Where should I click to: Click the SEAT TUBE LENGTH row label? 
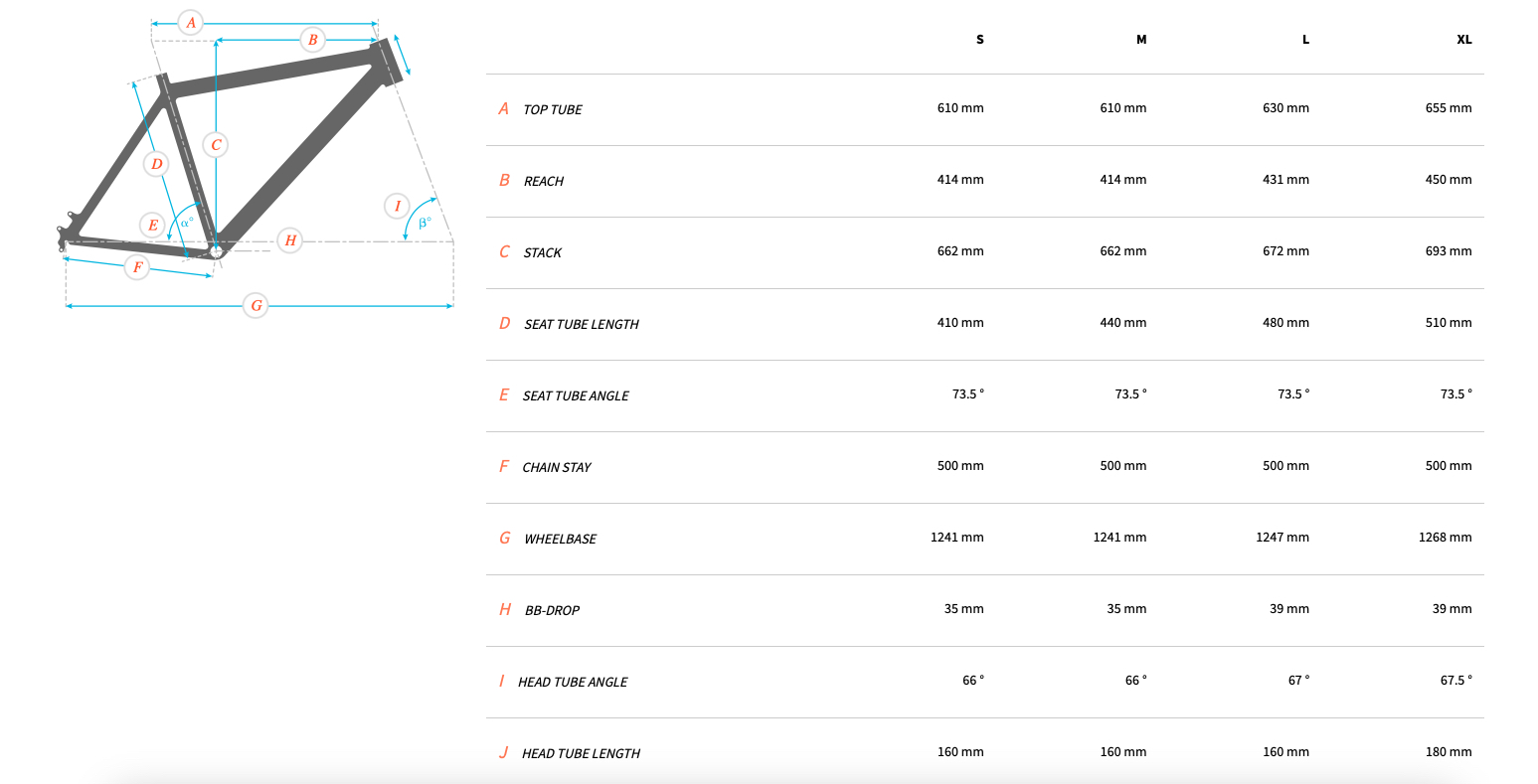pyautogui.click(x=581, y=324)
